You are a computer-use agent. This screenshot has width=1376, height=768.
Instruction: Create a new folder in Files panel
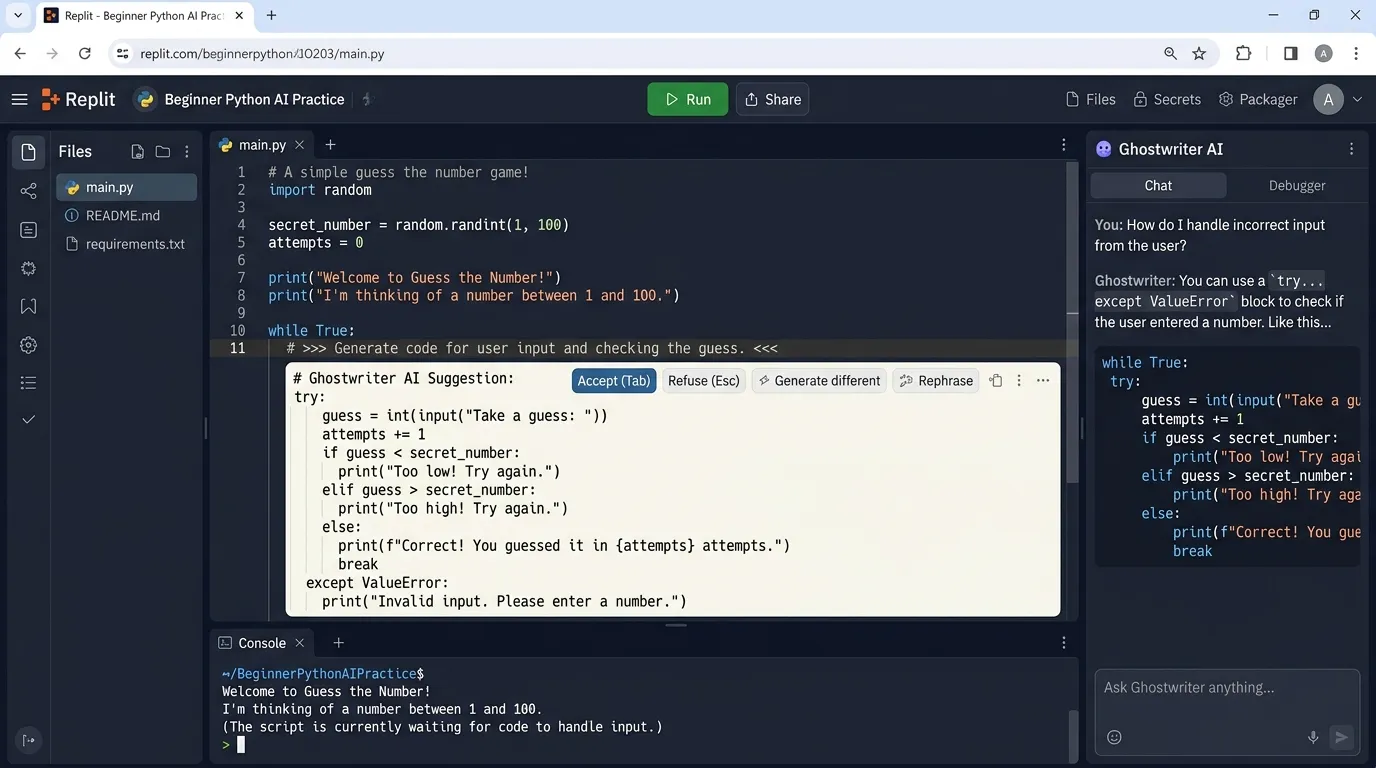(x=163, y=152)
